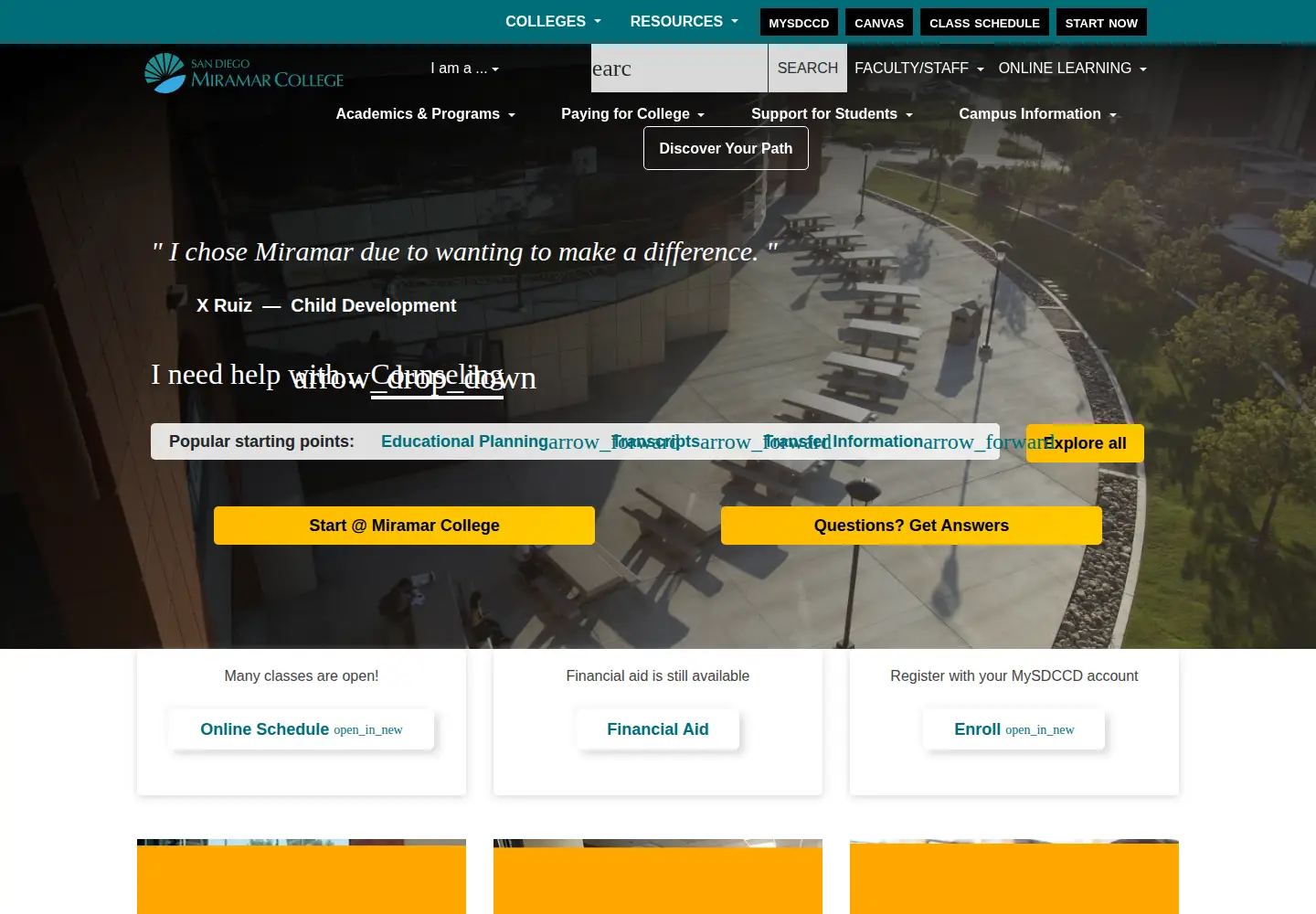The height and width of the screenshot is (914, 1316).
Task: Open Campus Information menu
Action: [x=1038, y=114]
